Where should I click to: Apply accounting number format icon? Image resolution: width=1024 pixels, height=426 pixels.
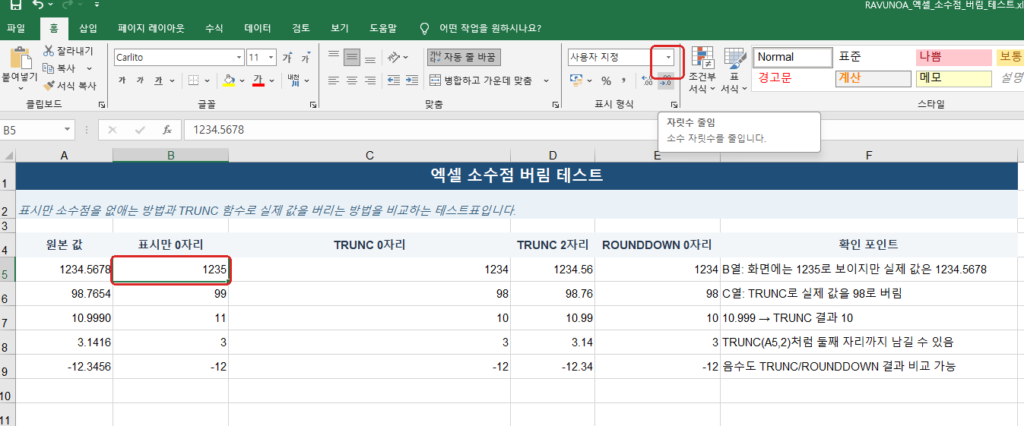[576, 80]
